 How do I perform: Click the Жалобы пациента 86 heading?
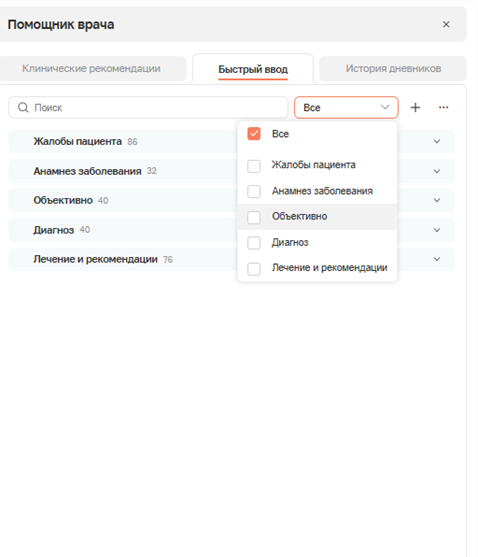tap(85, 141)
